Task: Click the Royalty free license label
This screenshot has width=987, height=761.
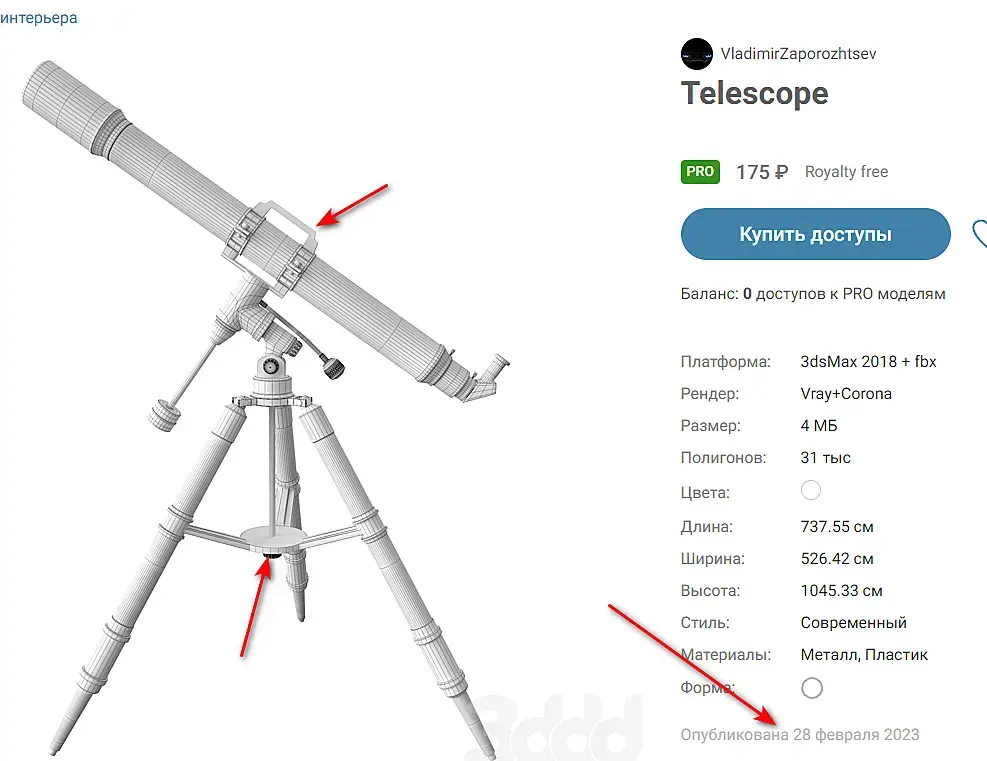Action: point(846,172)
